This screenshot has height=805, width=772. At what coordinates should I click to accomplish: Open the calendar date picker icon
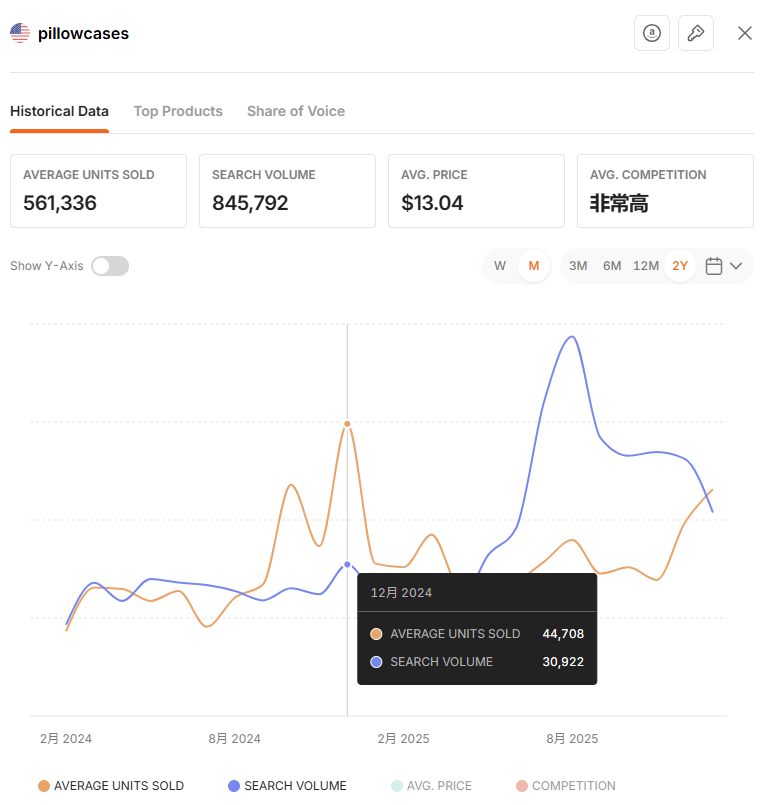coord(714,266)
